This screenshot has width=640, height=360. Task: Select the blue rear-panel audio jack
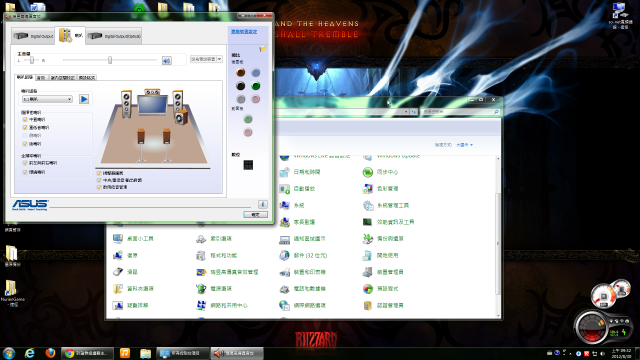[256, 73]
